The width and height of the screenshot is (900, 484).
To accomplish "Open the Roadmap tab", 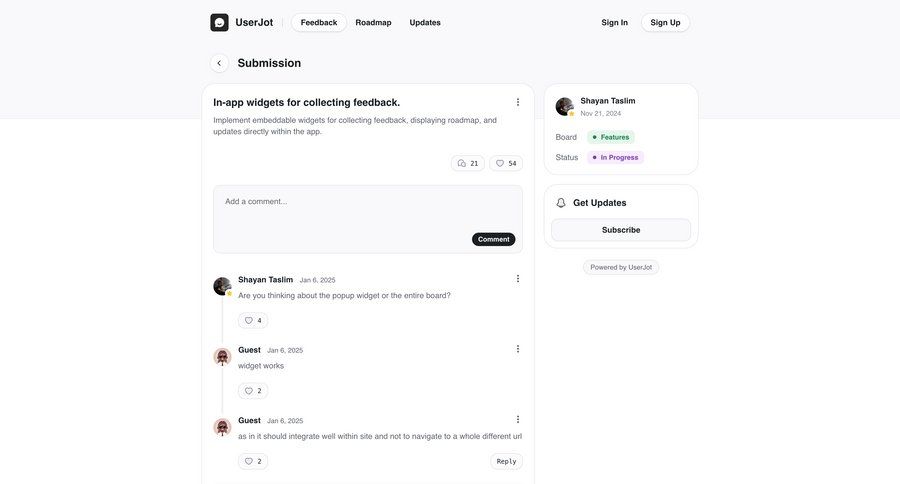I will coord(373,22).
